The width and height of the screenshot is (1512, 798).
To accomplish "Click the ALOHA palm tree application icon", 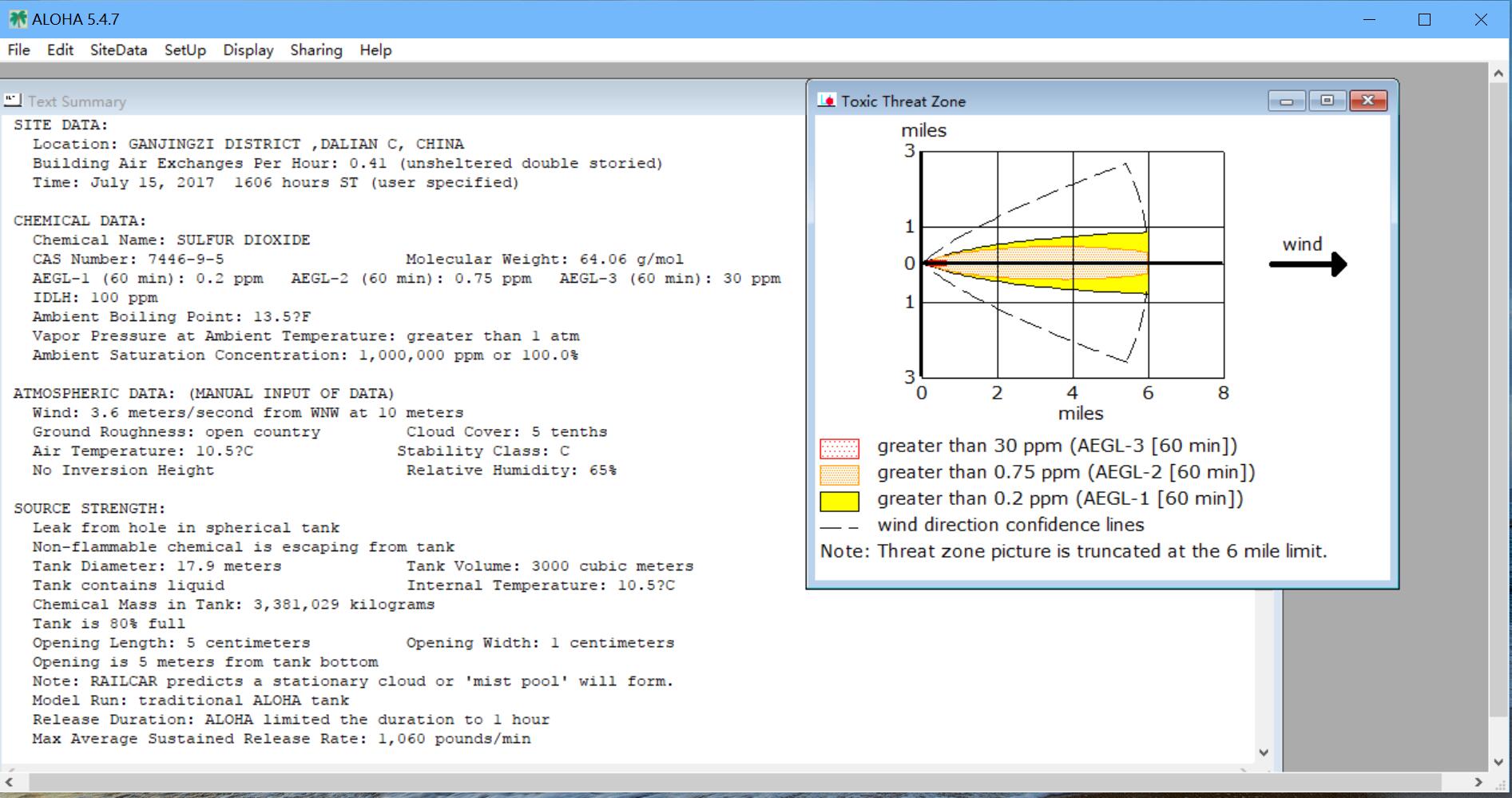I will click(18, 19).
